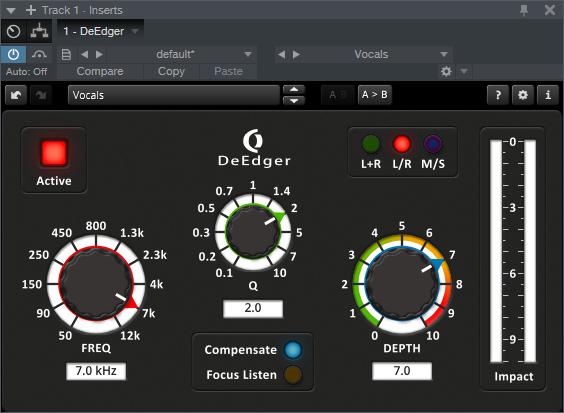
Task: Open the host gear settings icon
Action: point(446,71)
